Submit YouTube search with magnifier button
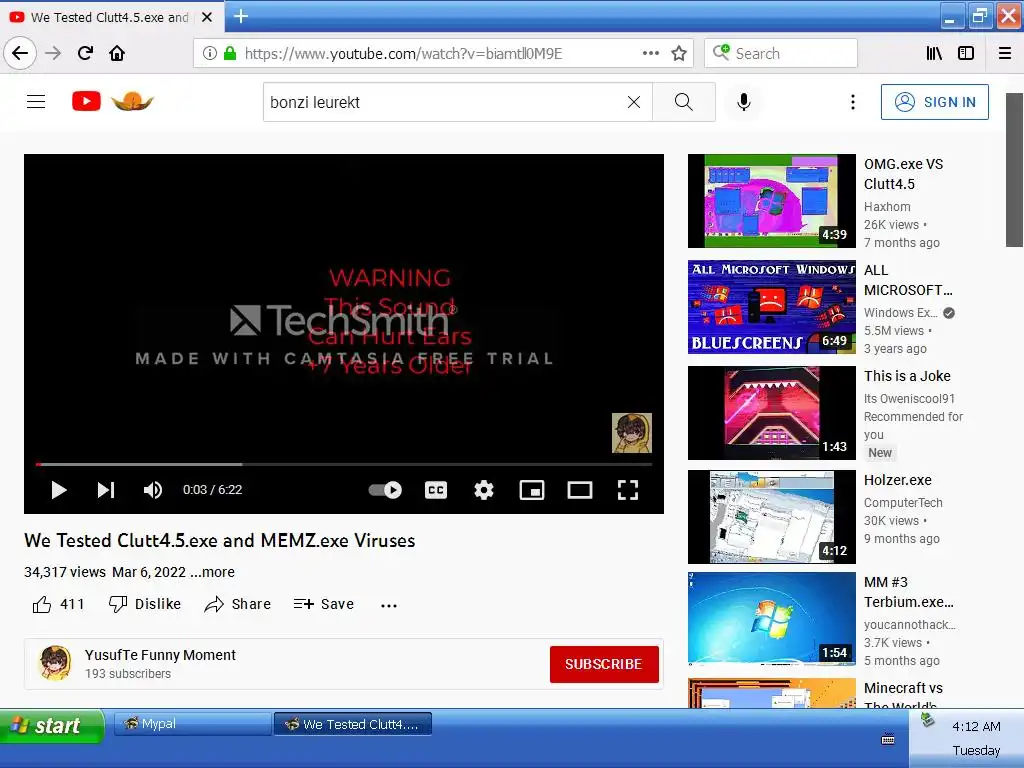This screenshot has width=1024, height=768. point(684,102)
